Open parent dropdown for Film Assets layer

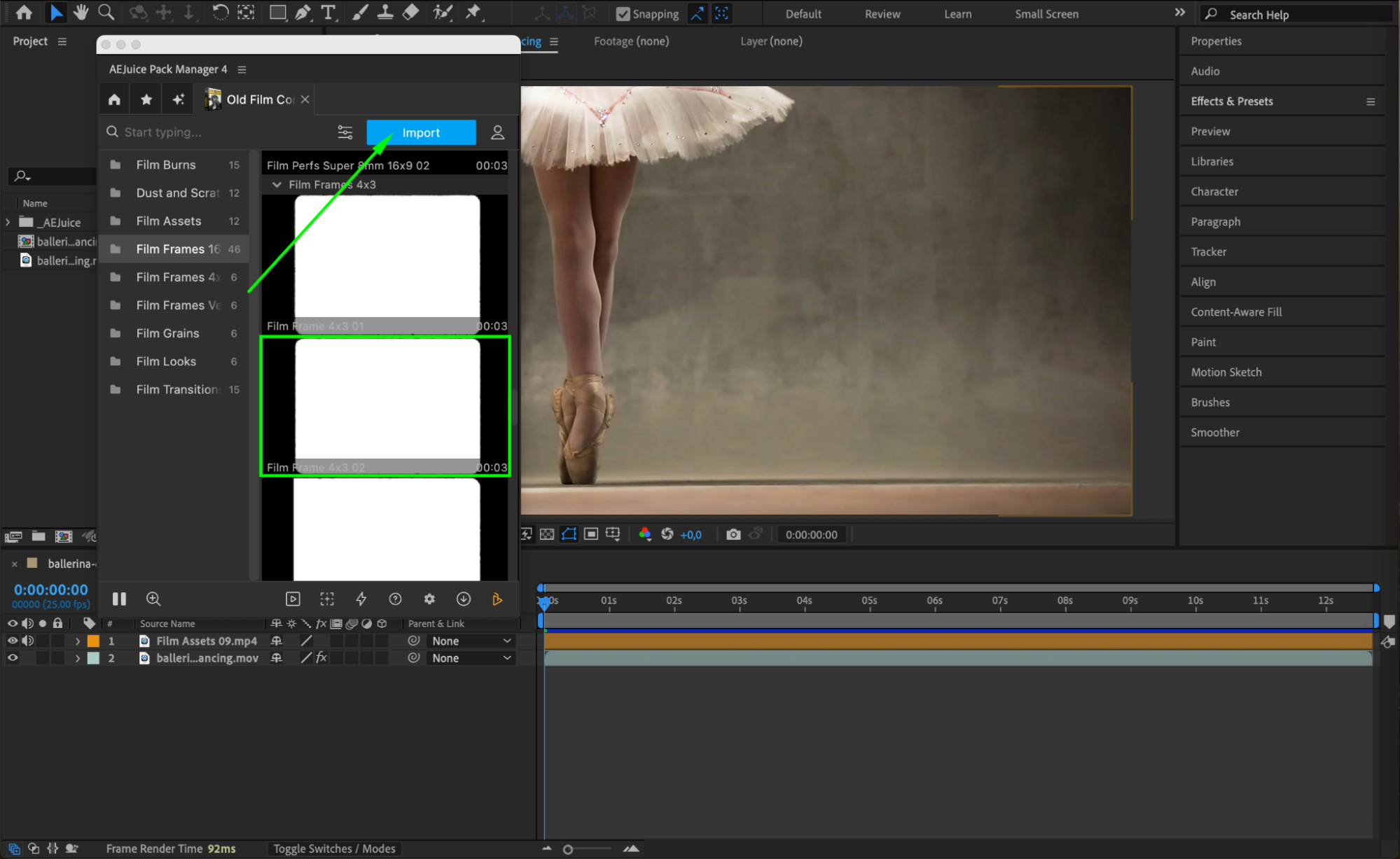471,641
